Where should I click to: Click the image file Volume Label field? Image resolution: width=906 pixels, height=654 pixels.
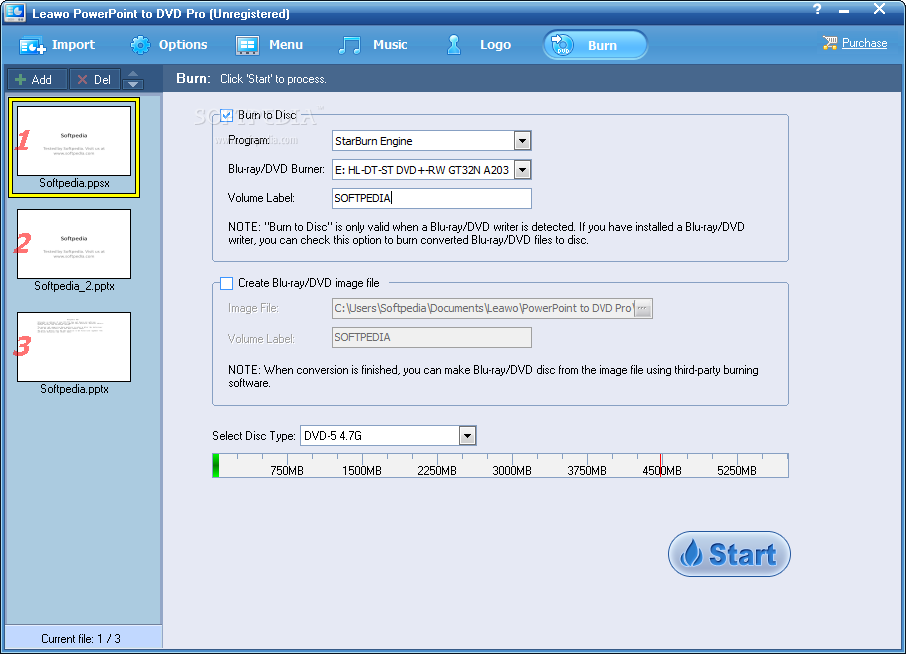[432, 337]
